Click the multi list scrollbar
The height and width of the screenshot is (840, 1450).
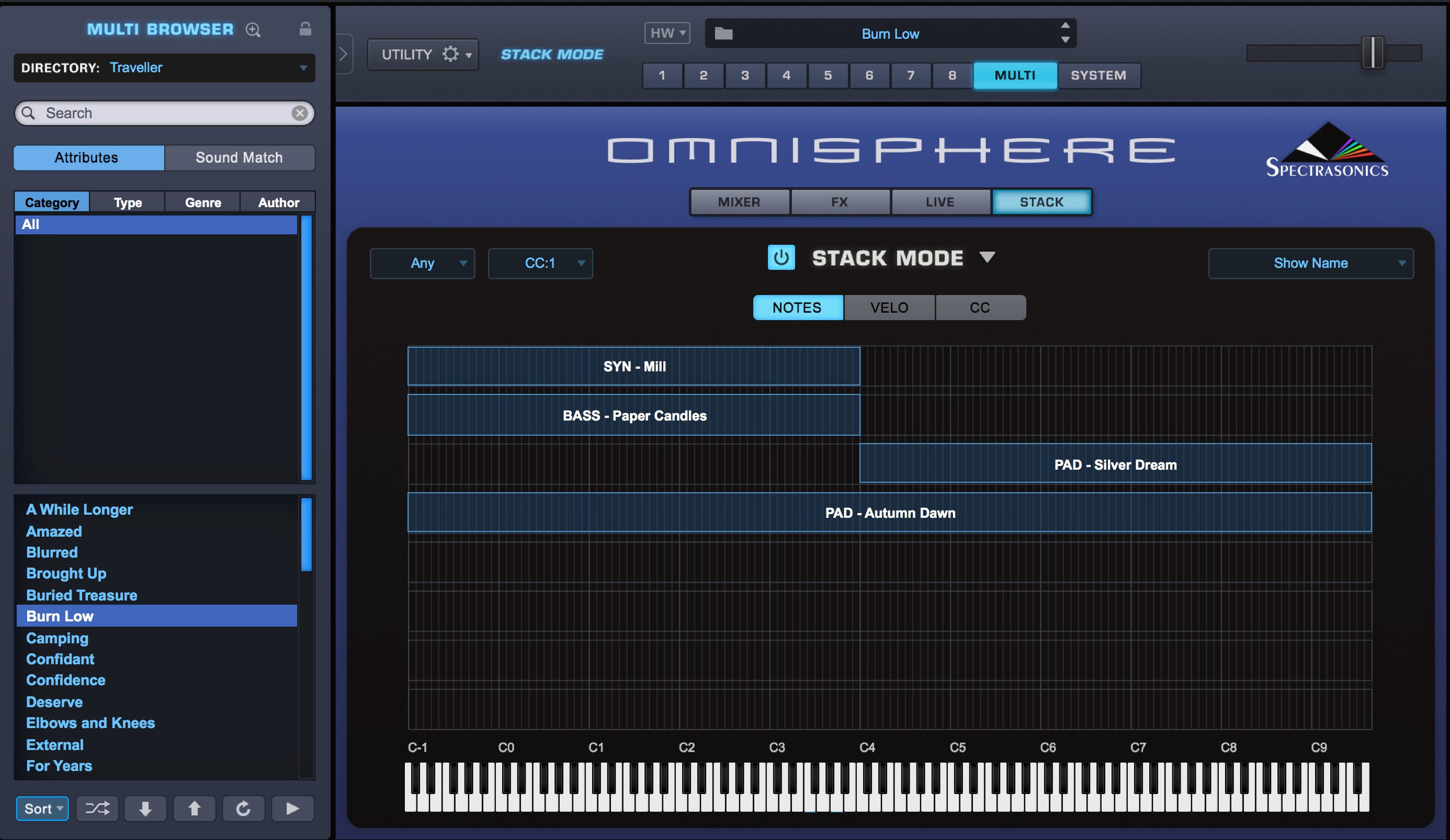307,534
